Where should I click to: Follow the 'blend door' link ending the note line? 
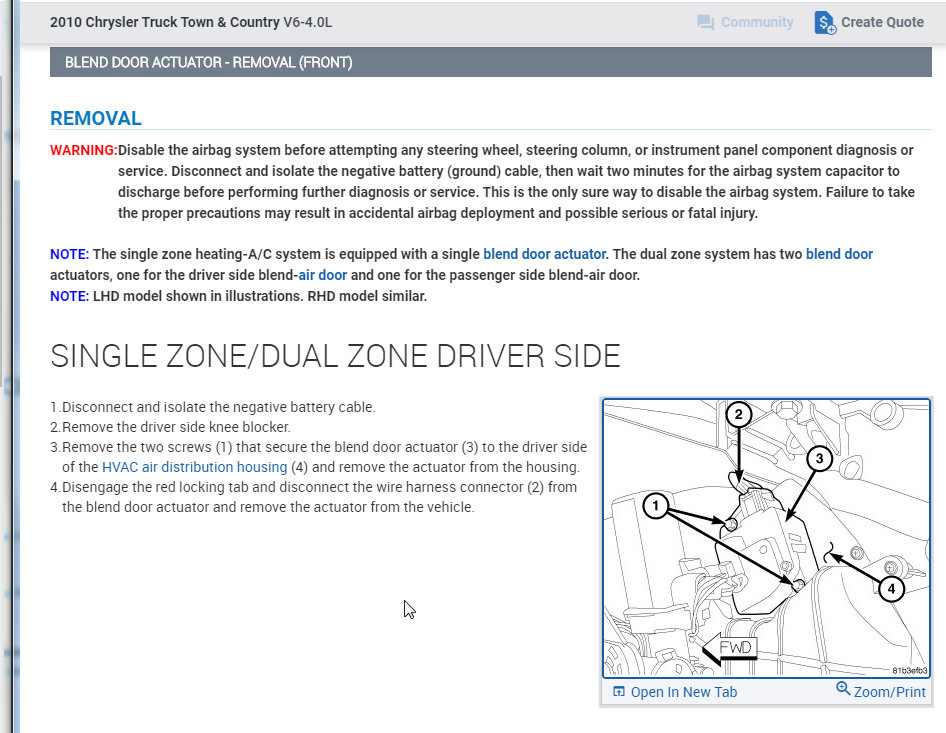pos(839,254)
